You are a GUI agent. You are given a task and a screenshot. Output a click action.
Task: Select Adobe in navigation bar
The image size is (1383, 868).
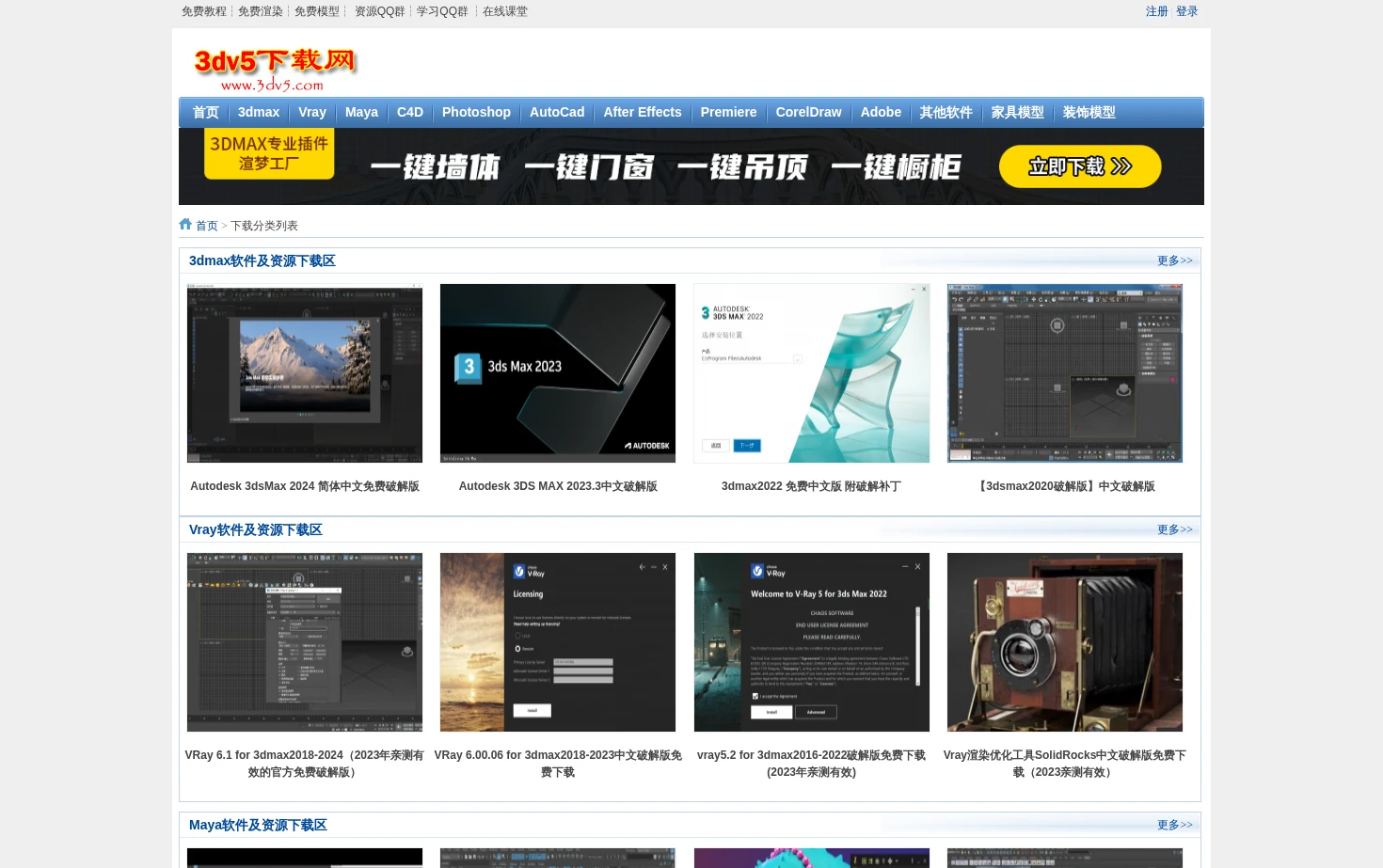coord(881,112)
